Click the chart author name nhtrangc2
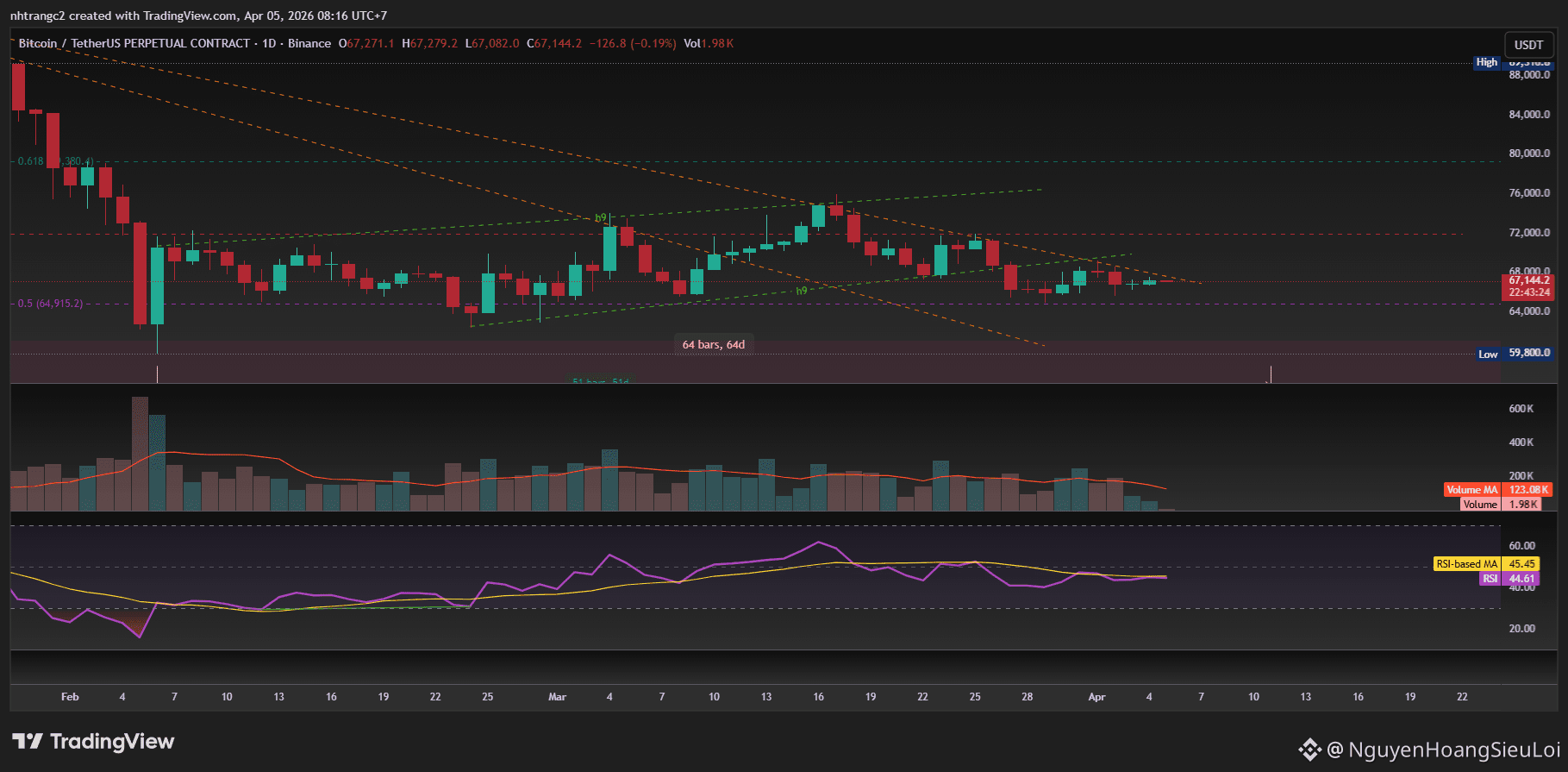Viewport: 1568px width, 772px height. click(x=37, y=16)
